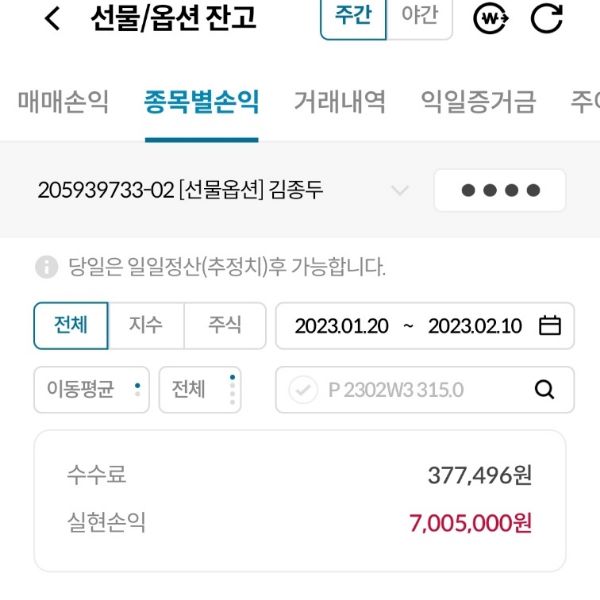Tap the refresh icon
This screenshot has height=600, width=600.
click(x=546, y=18)
